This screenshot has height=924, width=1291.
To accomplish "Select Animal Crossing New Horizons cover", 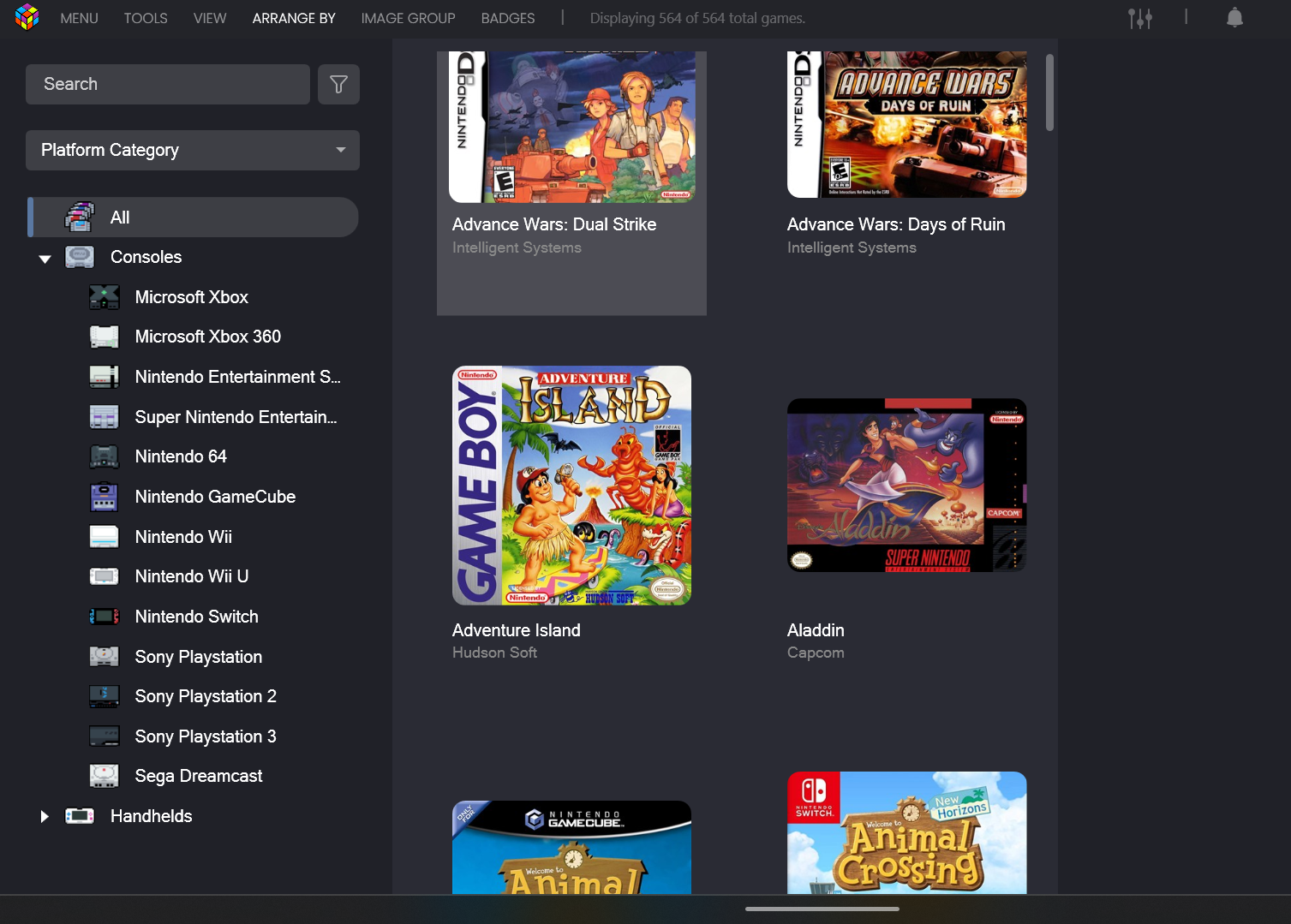I will click(907, 833).
